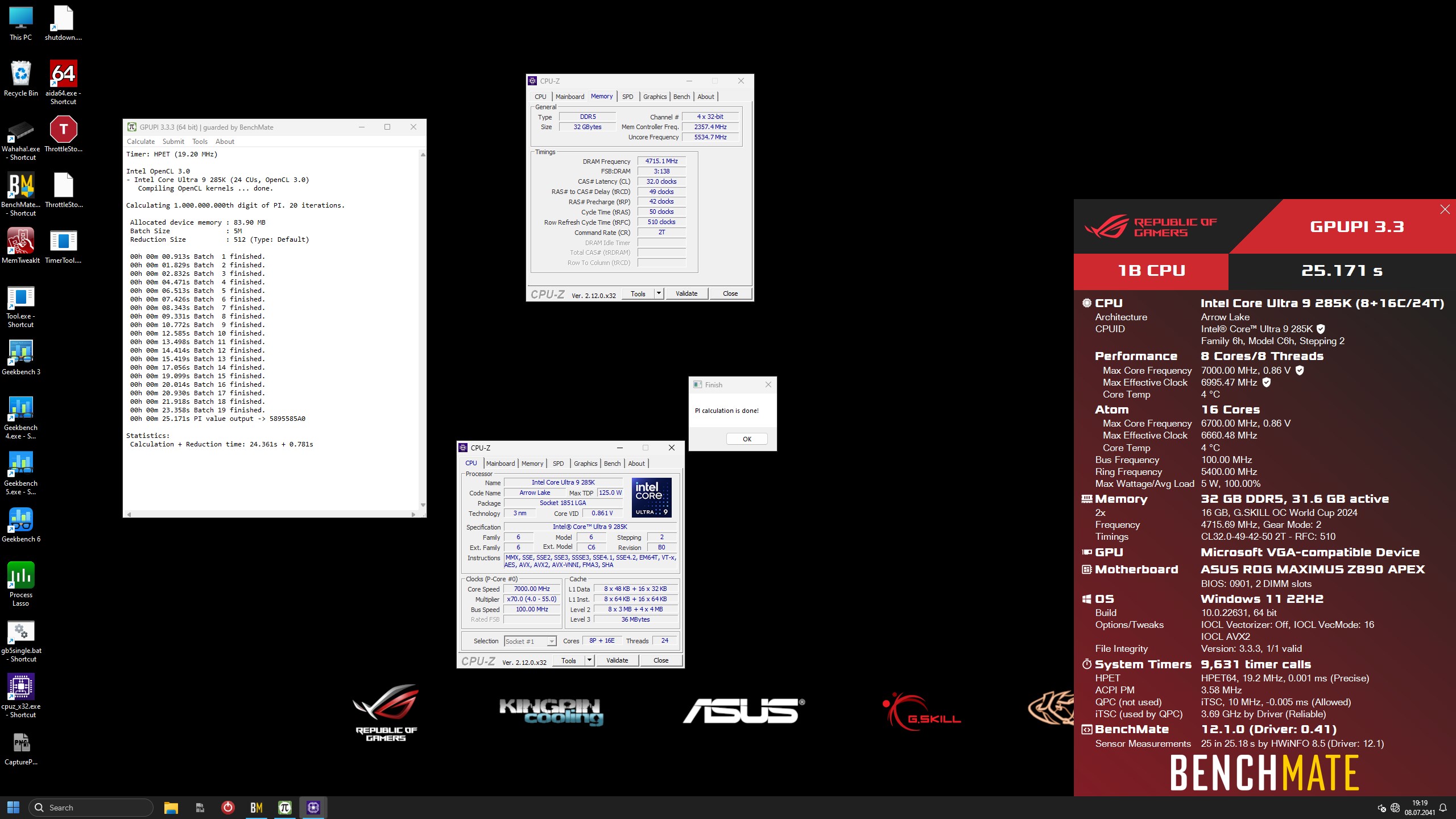Screen dimensions: 1456x819
Task: Select Graphics tab in lower CPU-Z window
Action: pyautogui.click(x=585, y=464)
